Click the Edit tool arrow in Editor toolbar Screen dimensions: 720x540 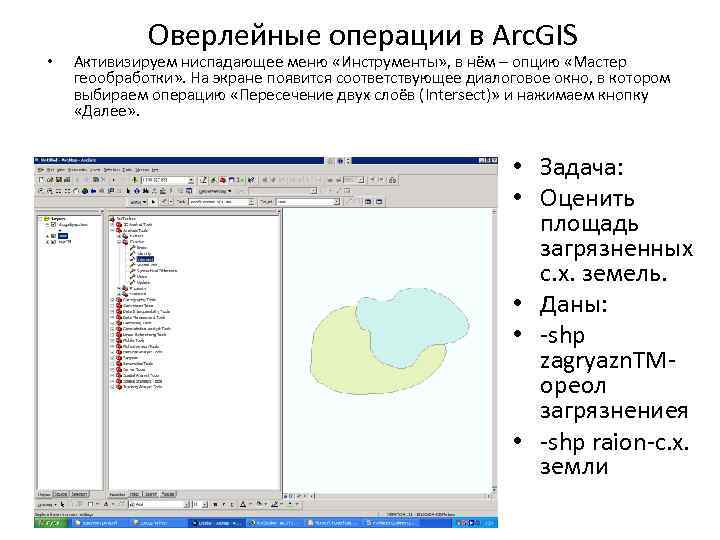pos(153,202)
